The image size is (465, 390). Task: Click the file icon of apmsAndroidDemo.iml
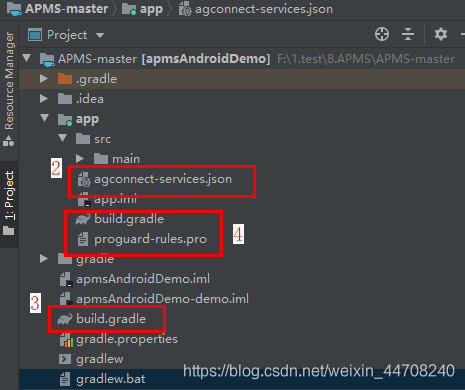click(66, 279)
